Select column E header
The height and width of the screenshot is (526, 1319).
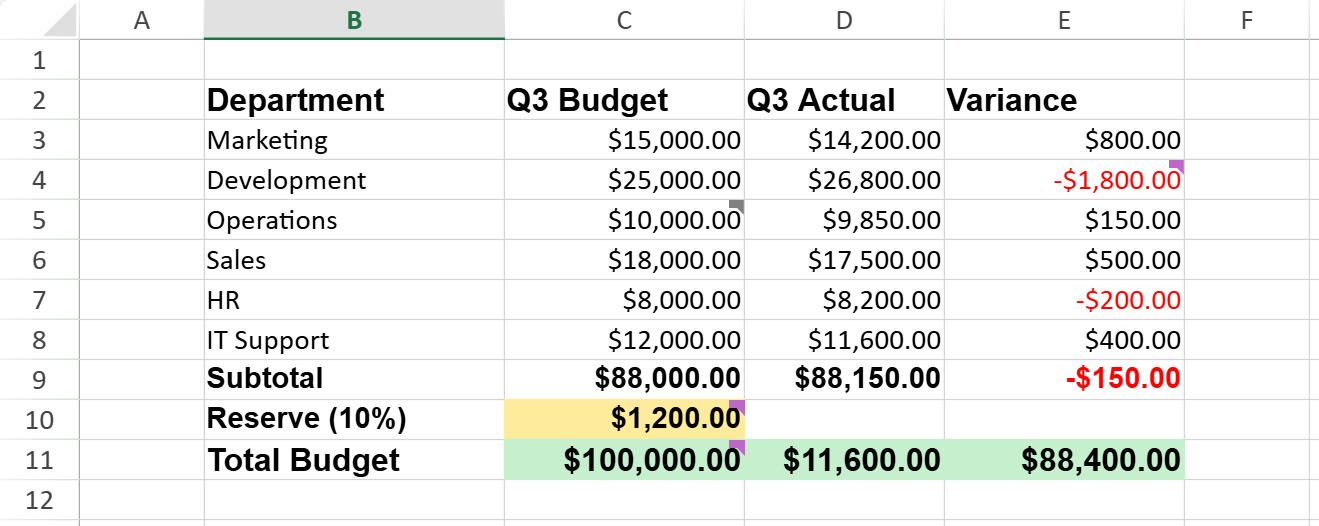click(x=1064, y=20)
